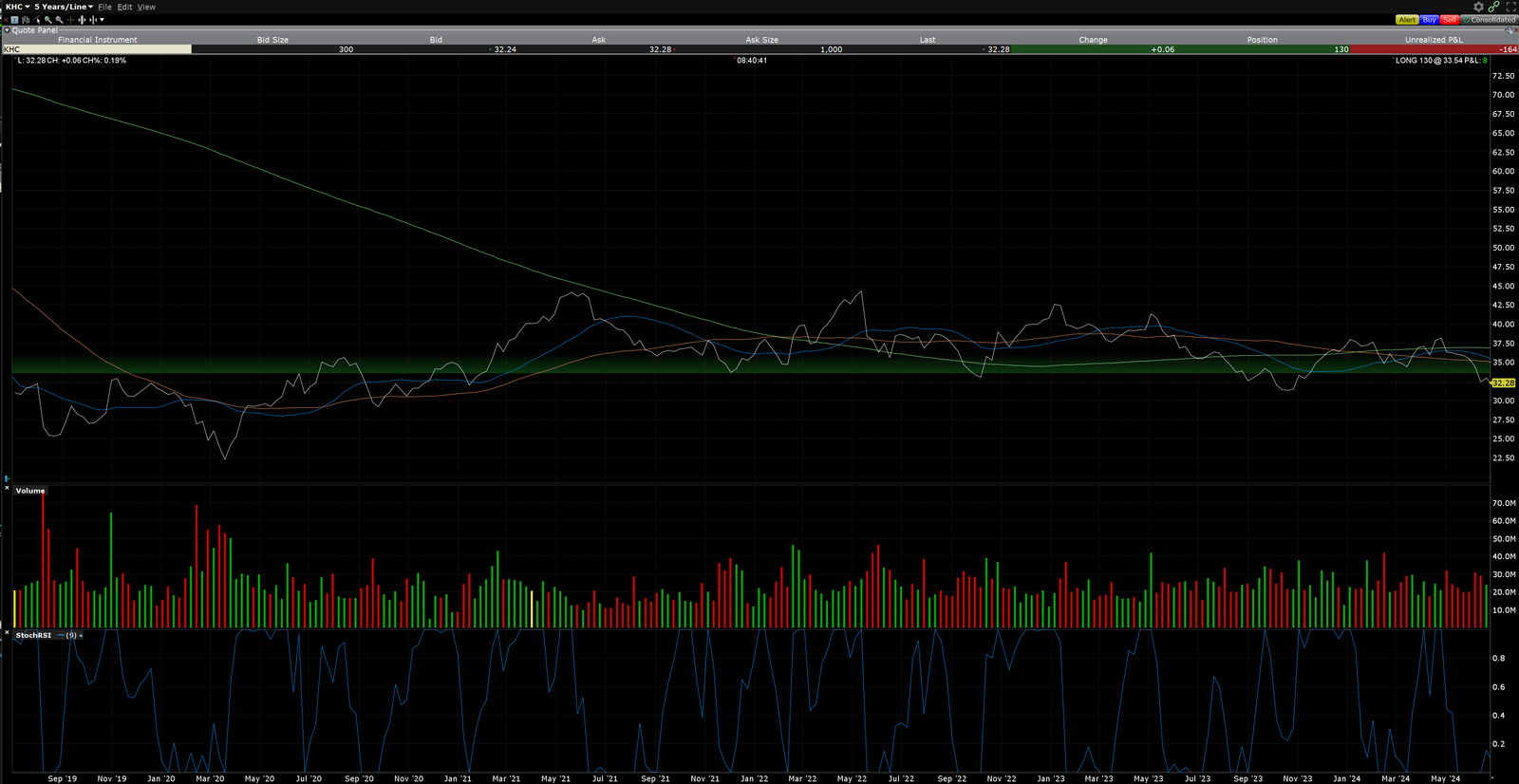Close the StochRSI indicator panel
1519x784 pixels.
(x=7, y=632)
